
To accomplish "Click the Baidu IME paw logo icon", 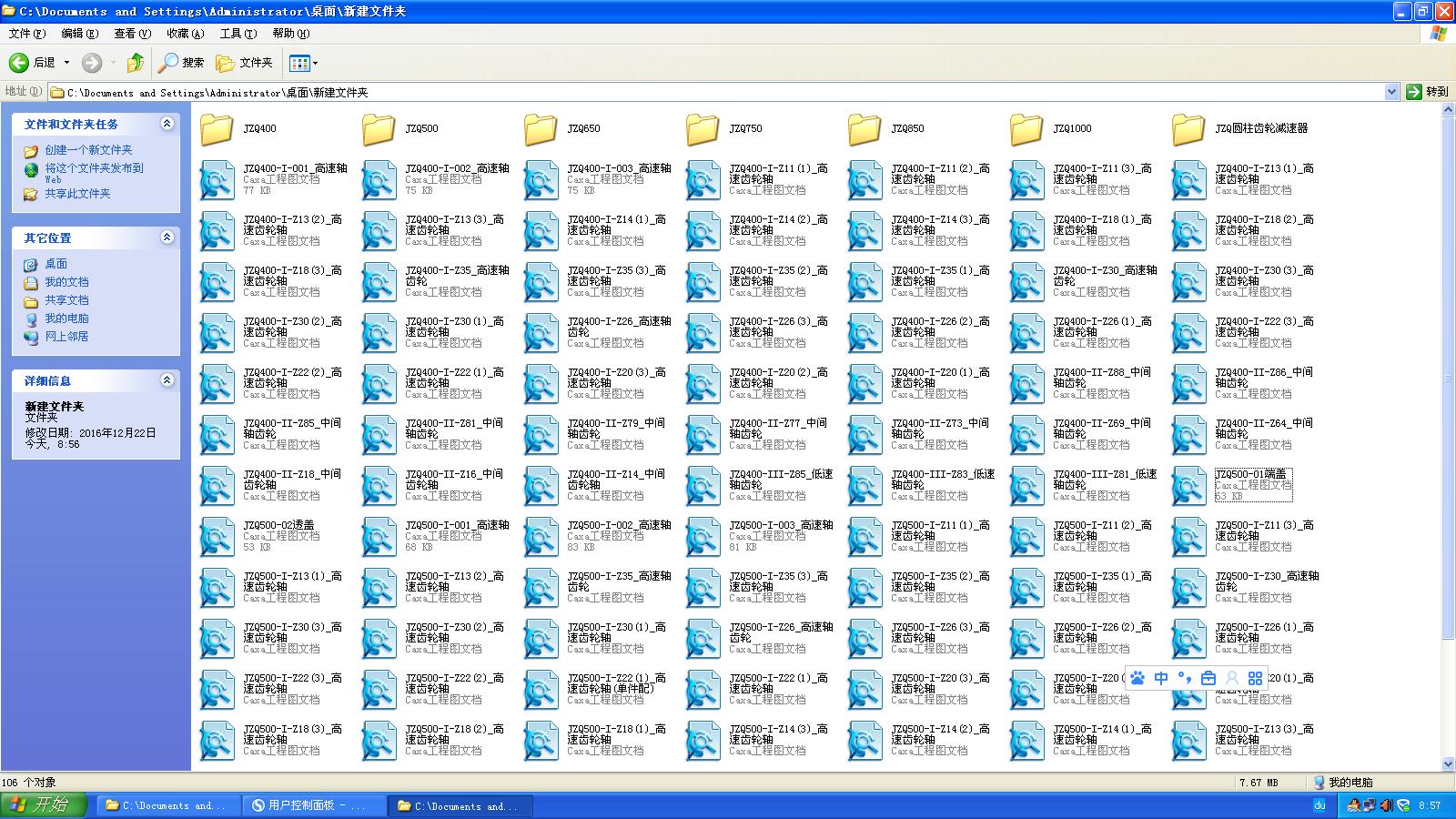I will coord(1137,678).
